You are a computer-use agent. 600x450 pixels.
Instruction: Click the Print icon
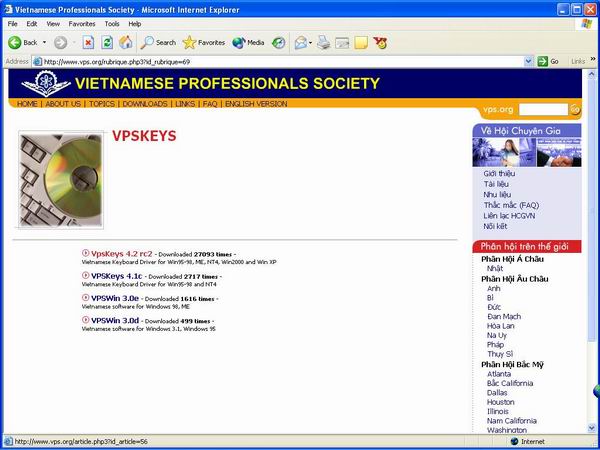[323, 42]
